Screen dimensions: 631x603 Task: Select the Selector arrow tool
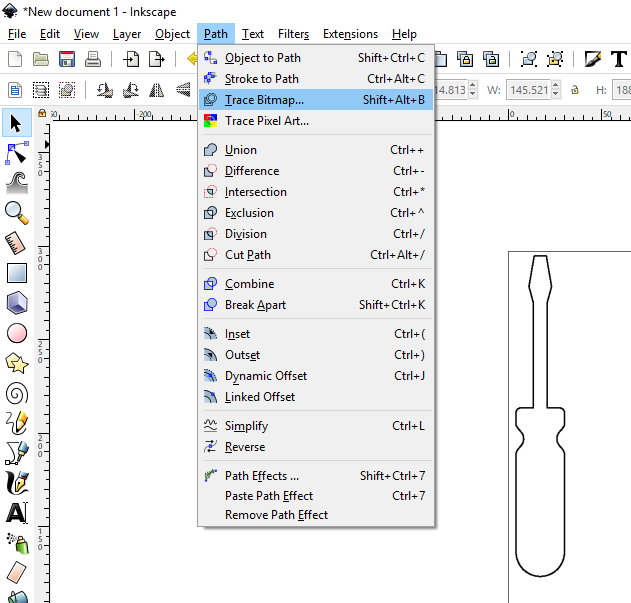click(x=16, y=122)
